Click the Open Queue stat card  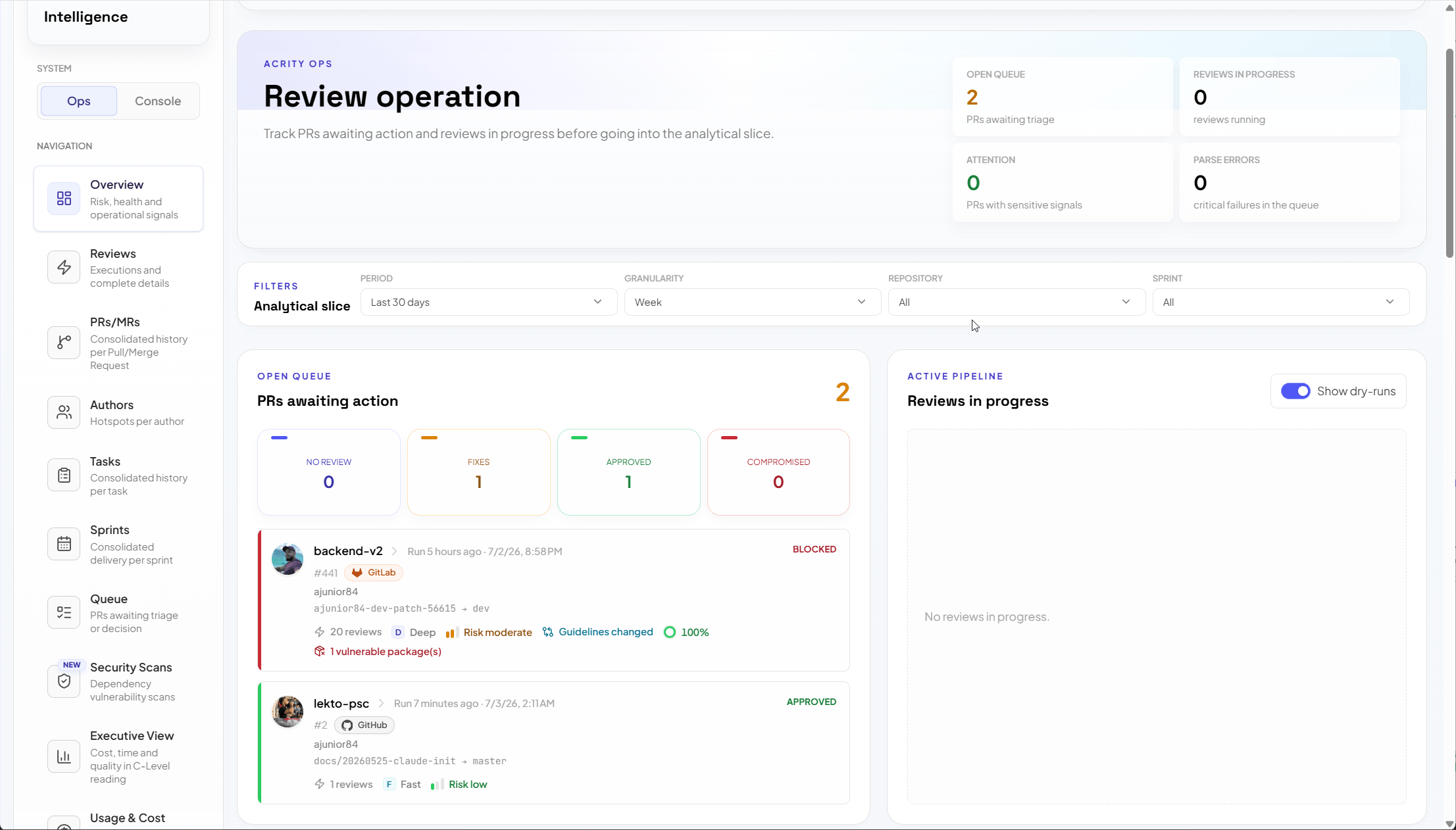click(x=1063, y=97)
